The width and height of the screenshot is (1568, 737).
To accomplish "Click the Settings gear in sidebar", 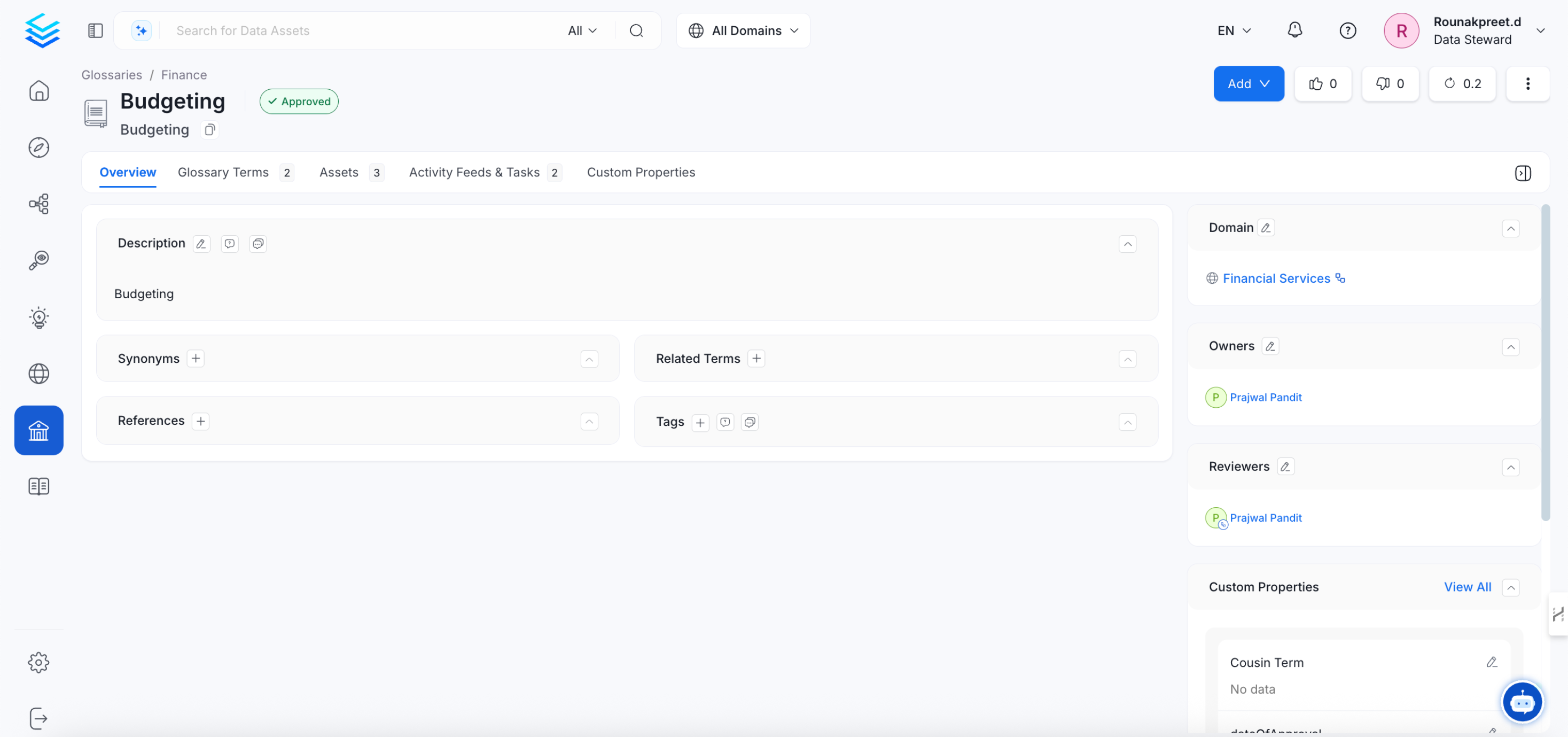I will coord(38,662).
